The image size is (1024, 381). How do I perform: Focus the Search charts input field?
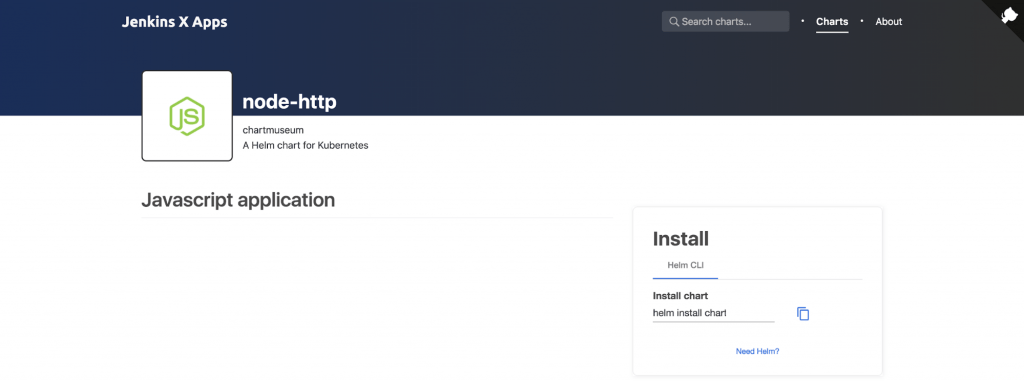click(726, 22)
